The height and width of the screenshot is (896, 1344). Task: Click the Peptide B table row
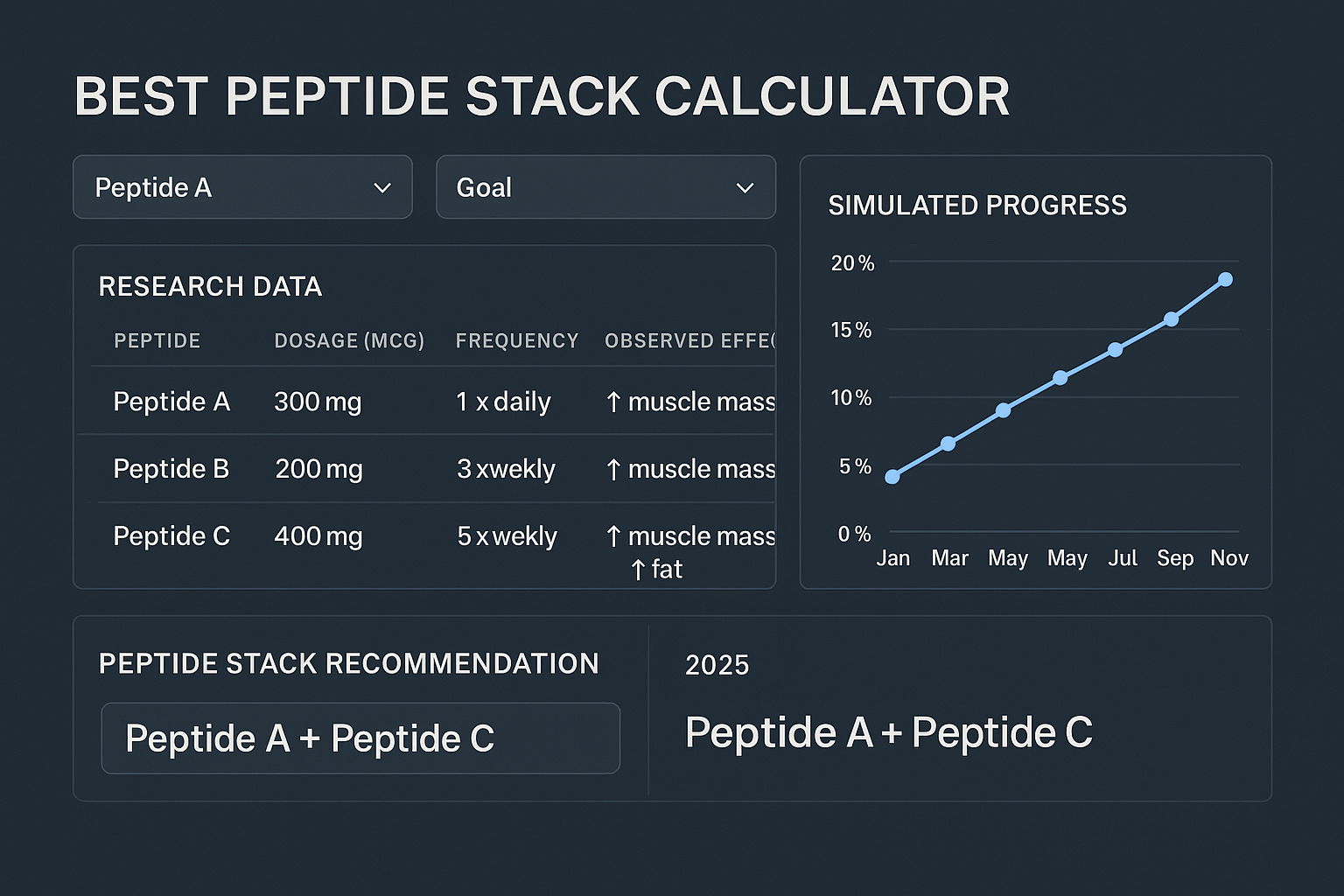tap(350, 469)
